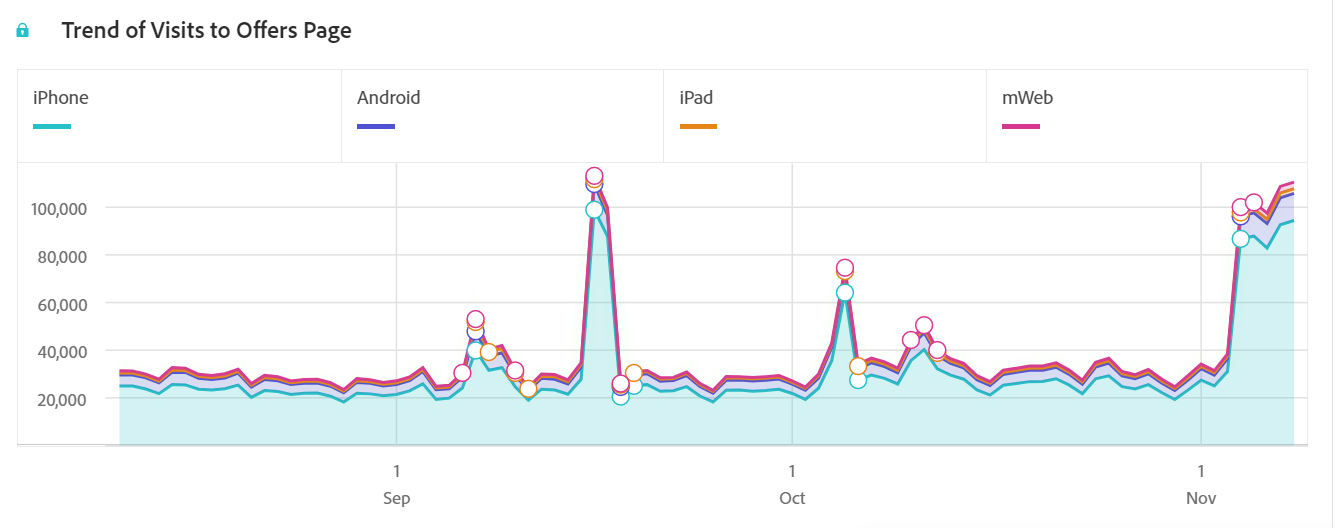Click the orange iPad color swatch line
1335x528 pixels.
pyautogui.click(x=698, y=127)
